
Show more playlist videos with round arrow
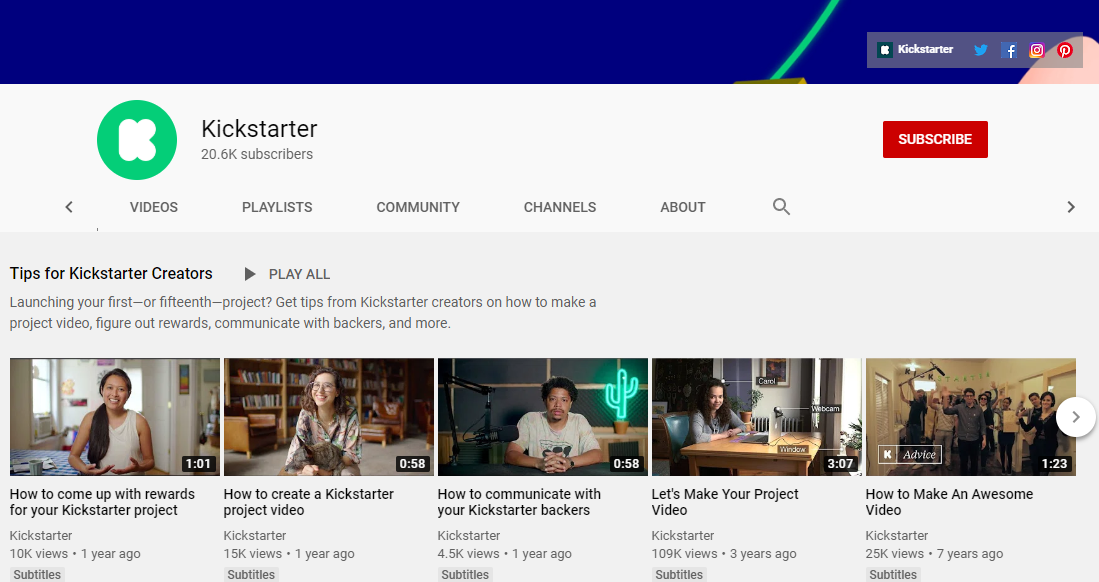[1075, 417]
